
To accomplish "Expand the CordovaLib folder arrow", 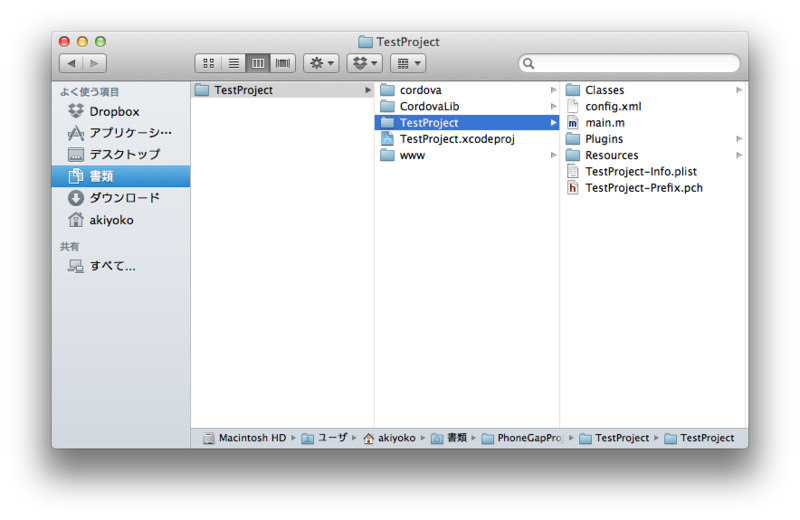I will coord(553,106).
